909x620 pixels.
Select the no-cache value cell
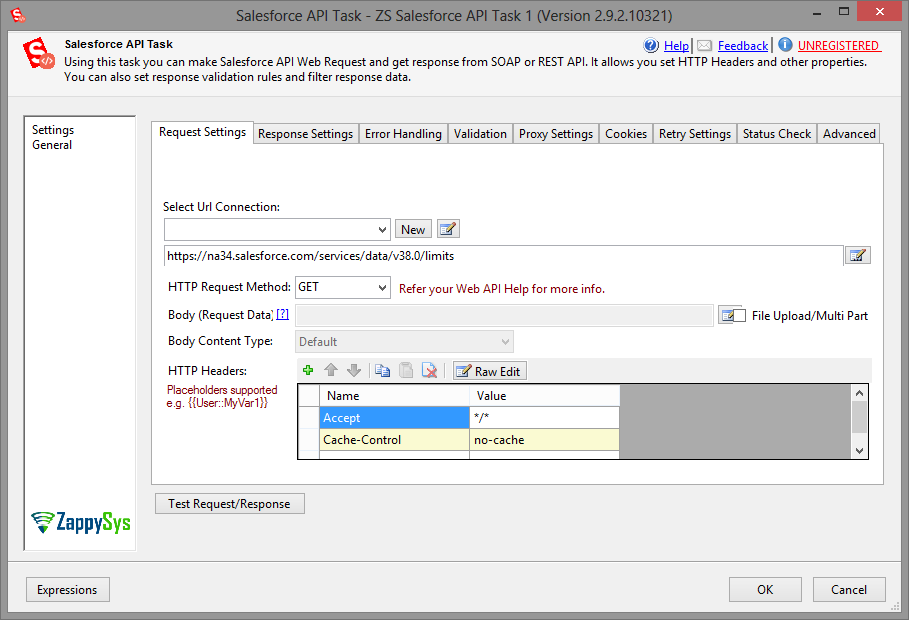[544, 440]
